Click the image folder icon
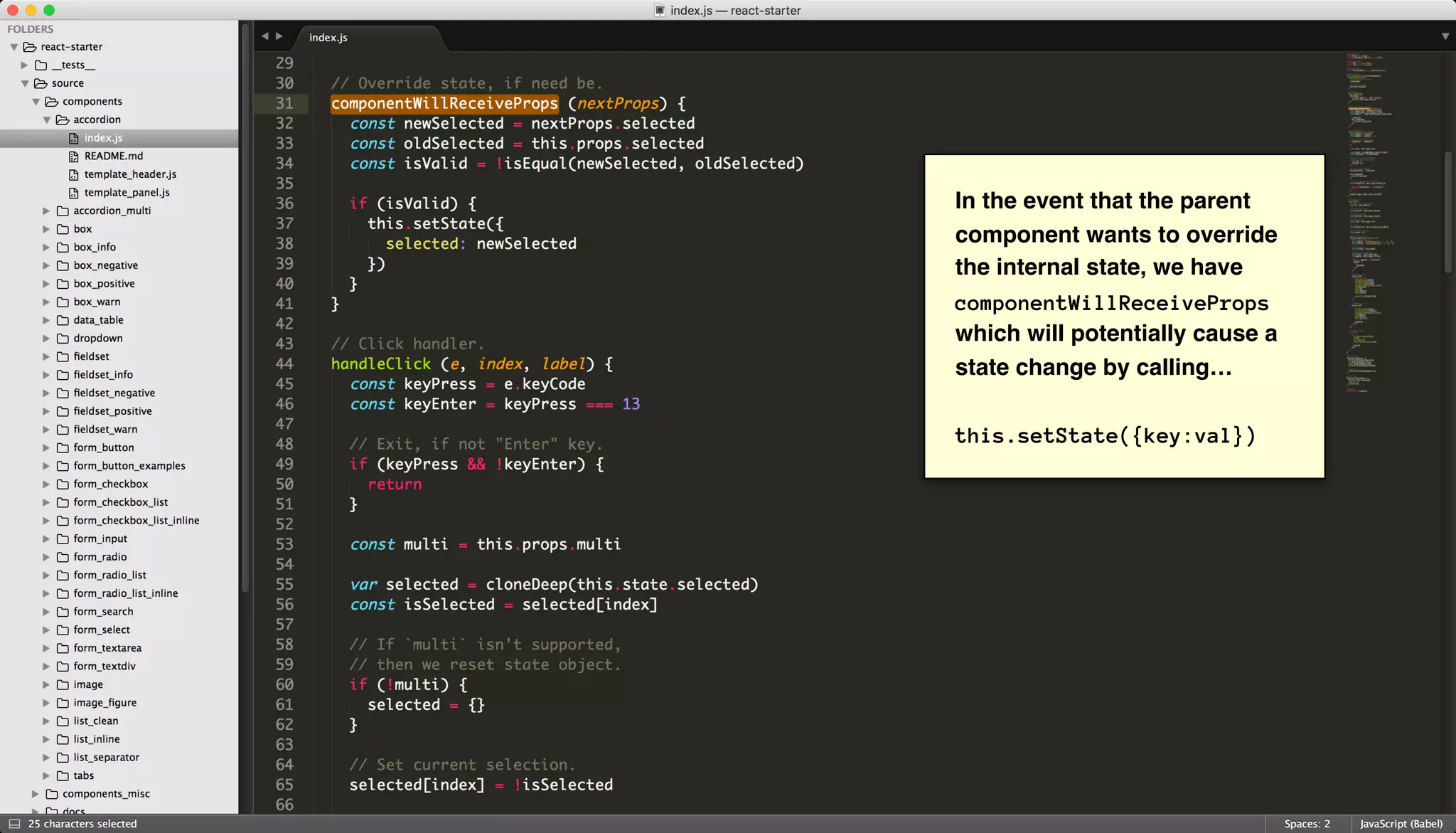The image size is (1456, 833). click(x=63, y=684)
